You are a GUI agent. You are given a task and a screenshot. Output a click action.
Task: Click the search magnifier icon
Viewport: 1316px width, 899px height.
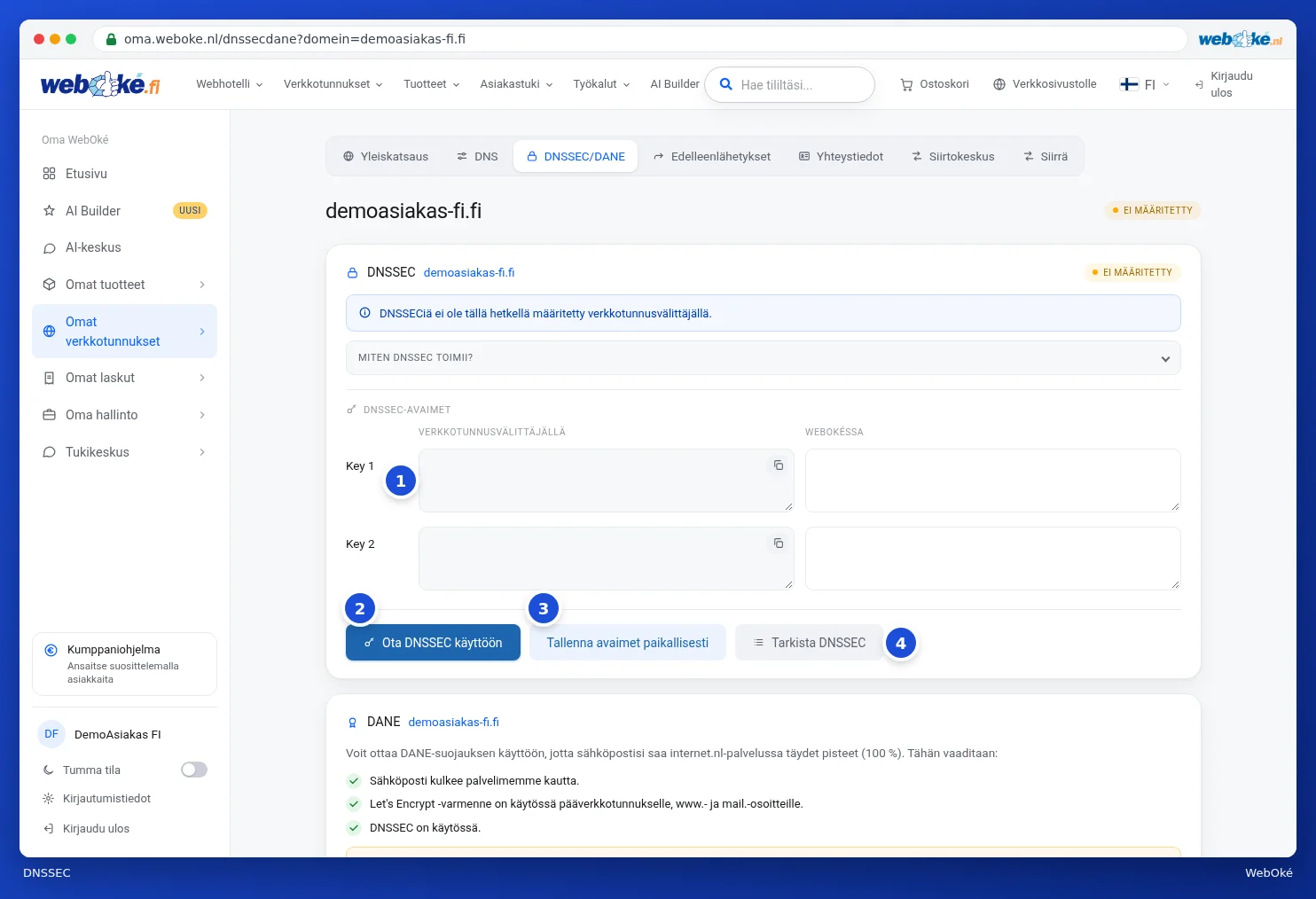click(725, 84)
